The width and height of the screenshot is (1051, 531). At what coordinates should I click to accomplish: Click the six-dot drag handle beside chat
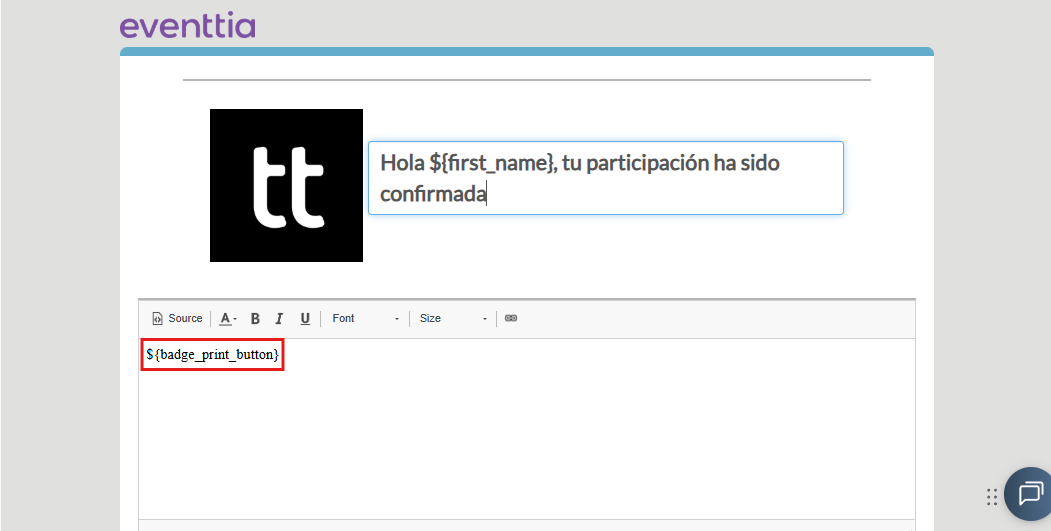(x=992, y=497)
